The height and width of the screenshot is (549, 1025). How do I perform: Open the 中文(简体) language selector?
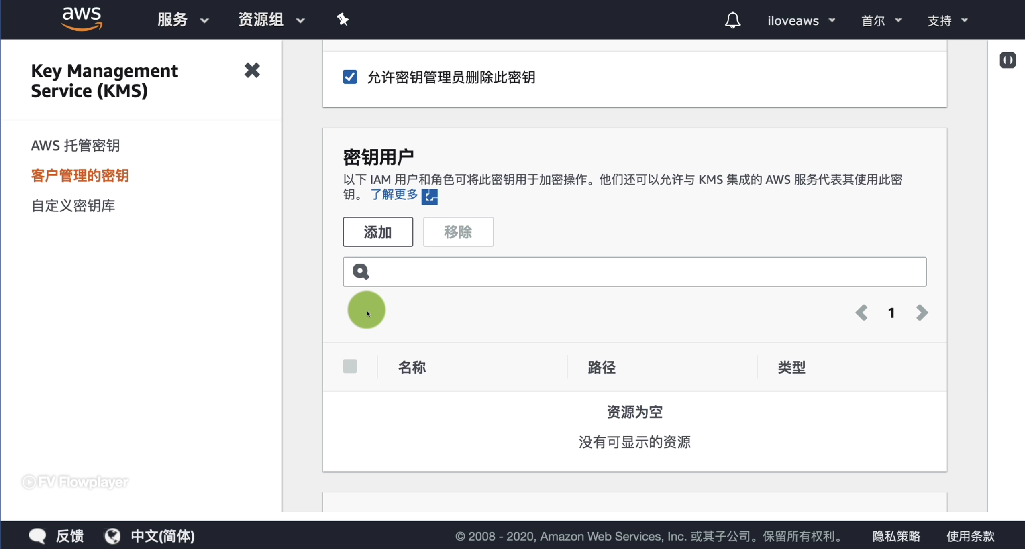(x=163, y=537)
